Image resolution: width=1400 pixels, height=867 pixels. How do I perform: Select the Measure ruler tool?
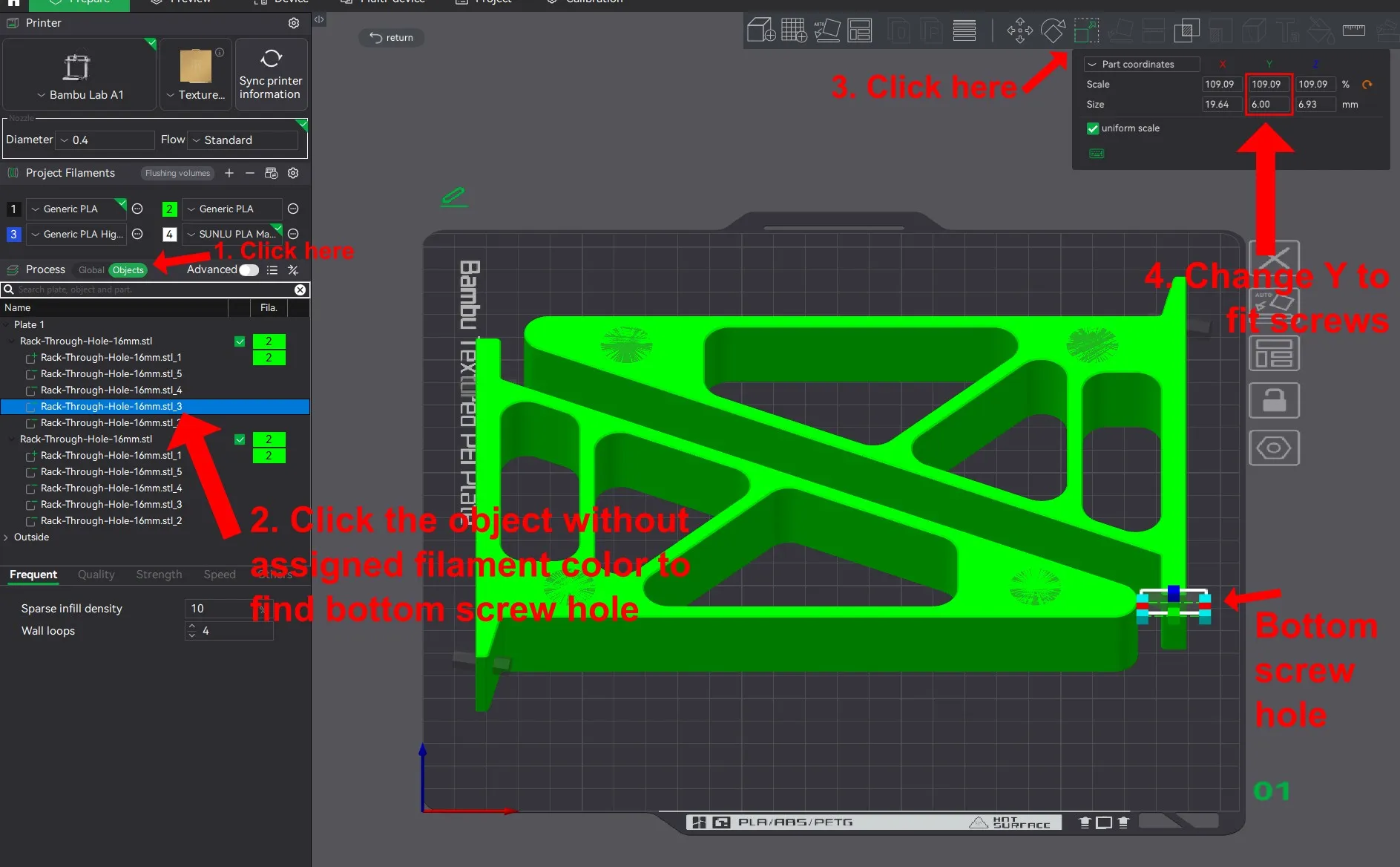pyautogui.click(x=1353, y=30)
